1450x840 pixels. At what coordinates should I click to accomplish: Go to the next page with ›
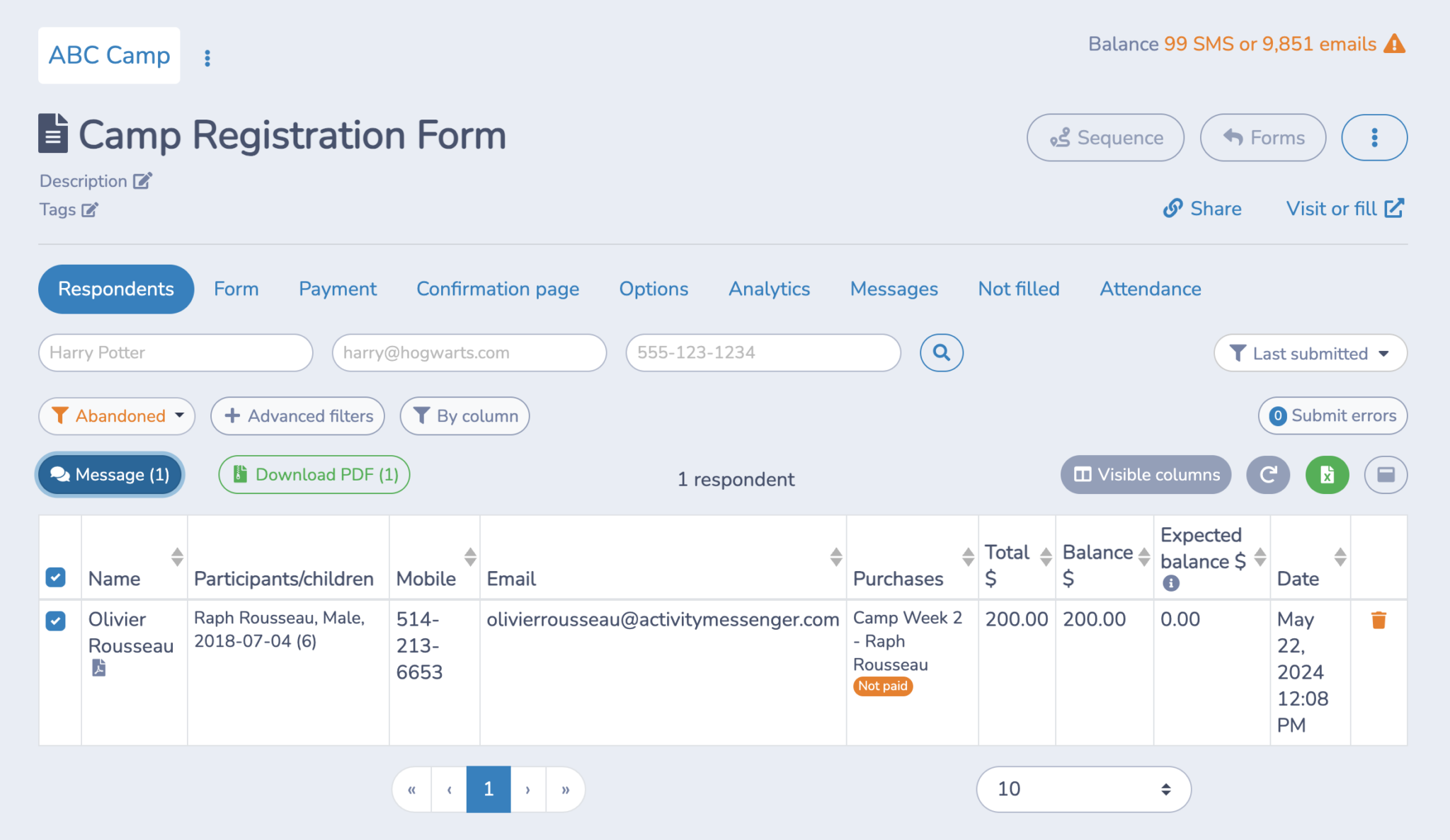point(528,789)
